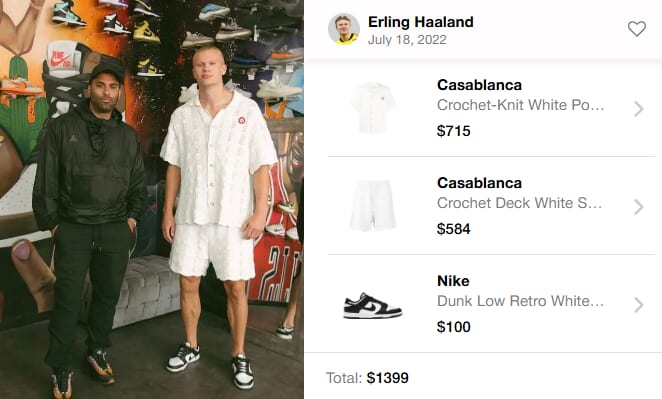Open the Nike brand title
The image size is (662, 399).
click(x=453, y=281)
